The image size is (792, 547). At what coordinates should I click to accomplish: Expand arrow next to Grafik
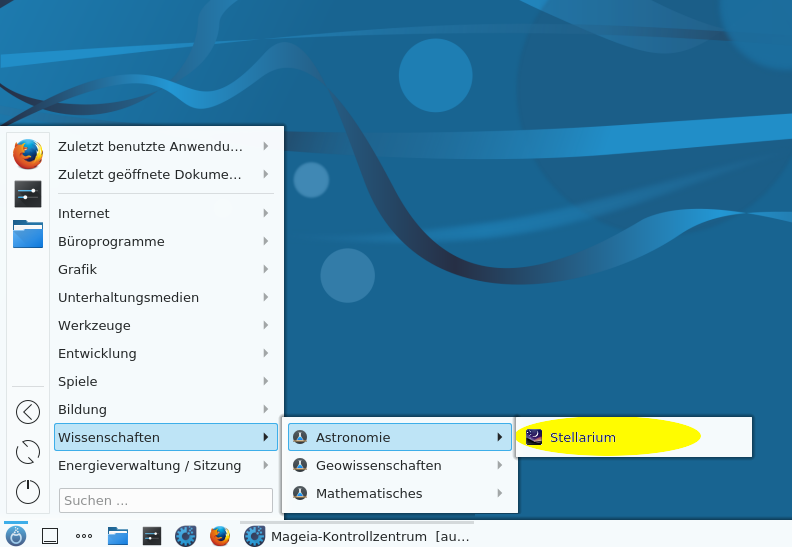coord(266,269)
